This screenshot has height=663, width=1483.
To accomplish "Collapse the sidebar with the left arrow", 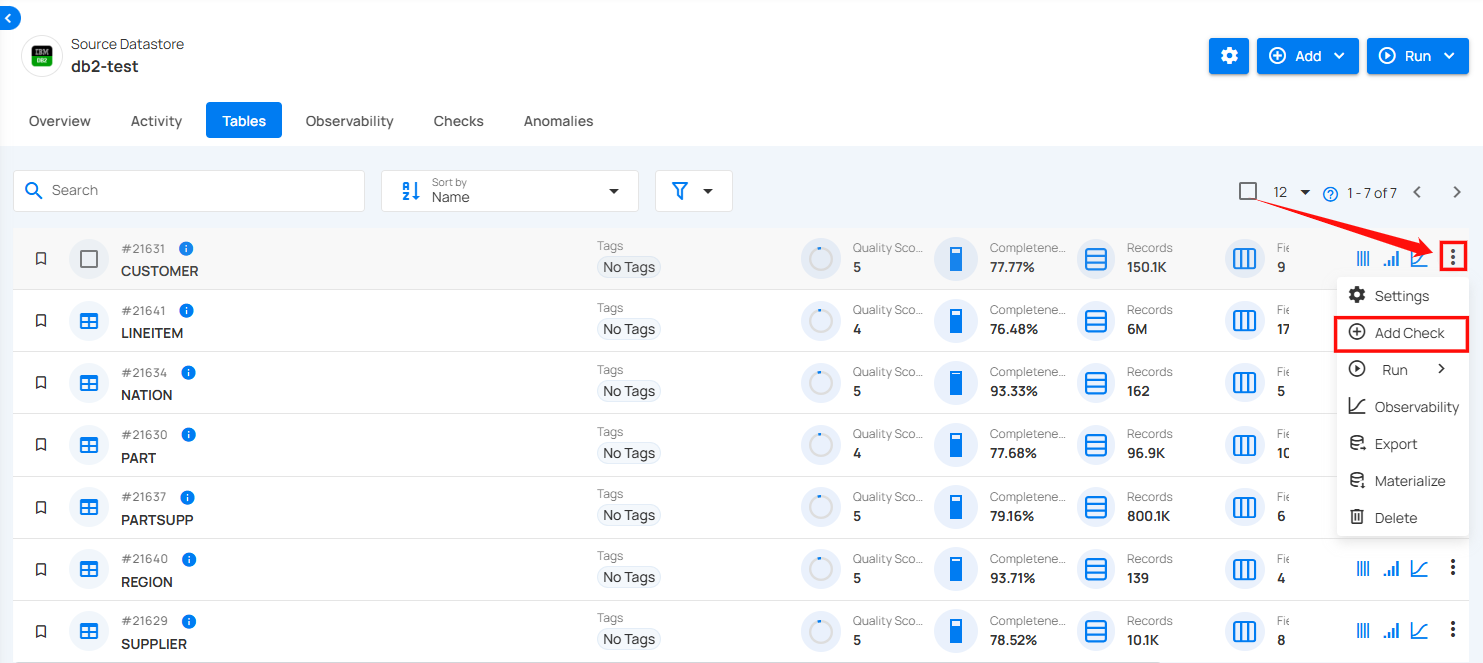I will 9,17.
